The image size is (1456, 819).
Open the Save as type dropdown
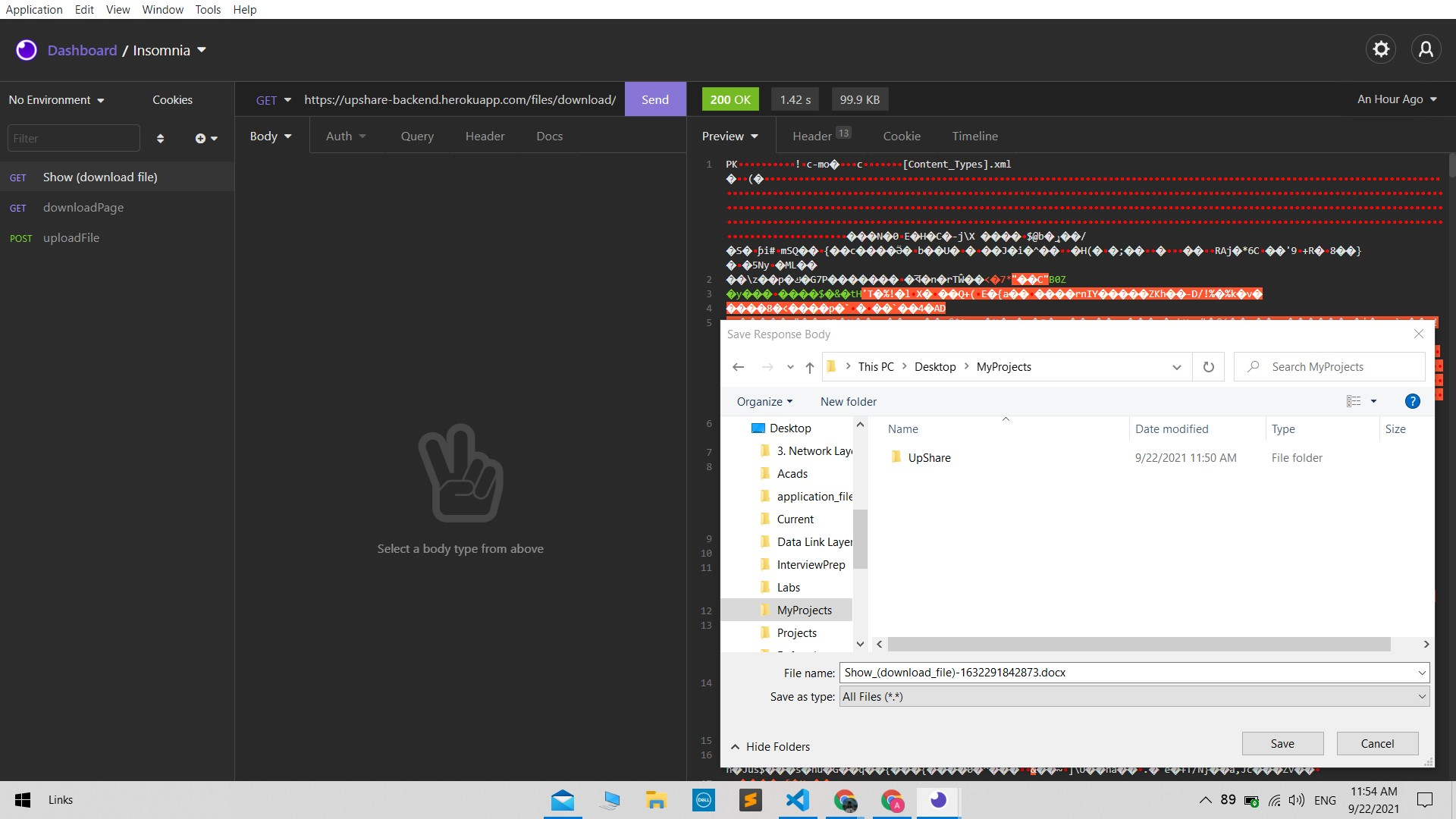[1421, 696]
